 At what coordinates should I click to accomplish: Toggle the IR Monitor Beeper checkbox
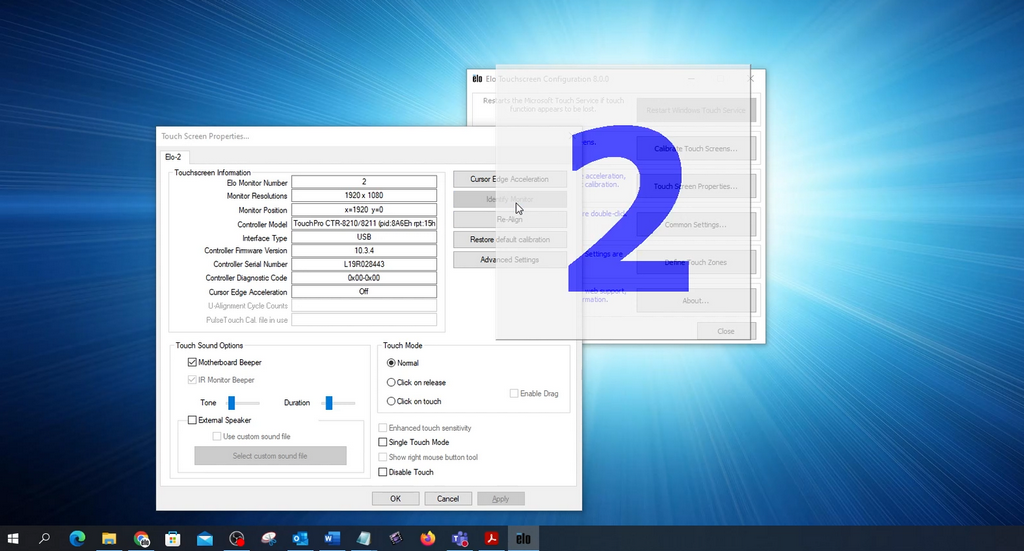192,379
